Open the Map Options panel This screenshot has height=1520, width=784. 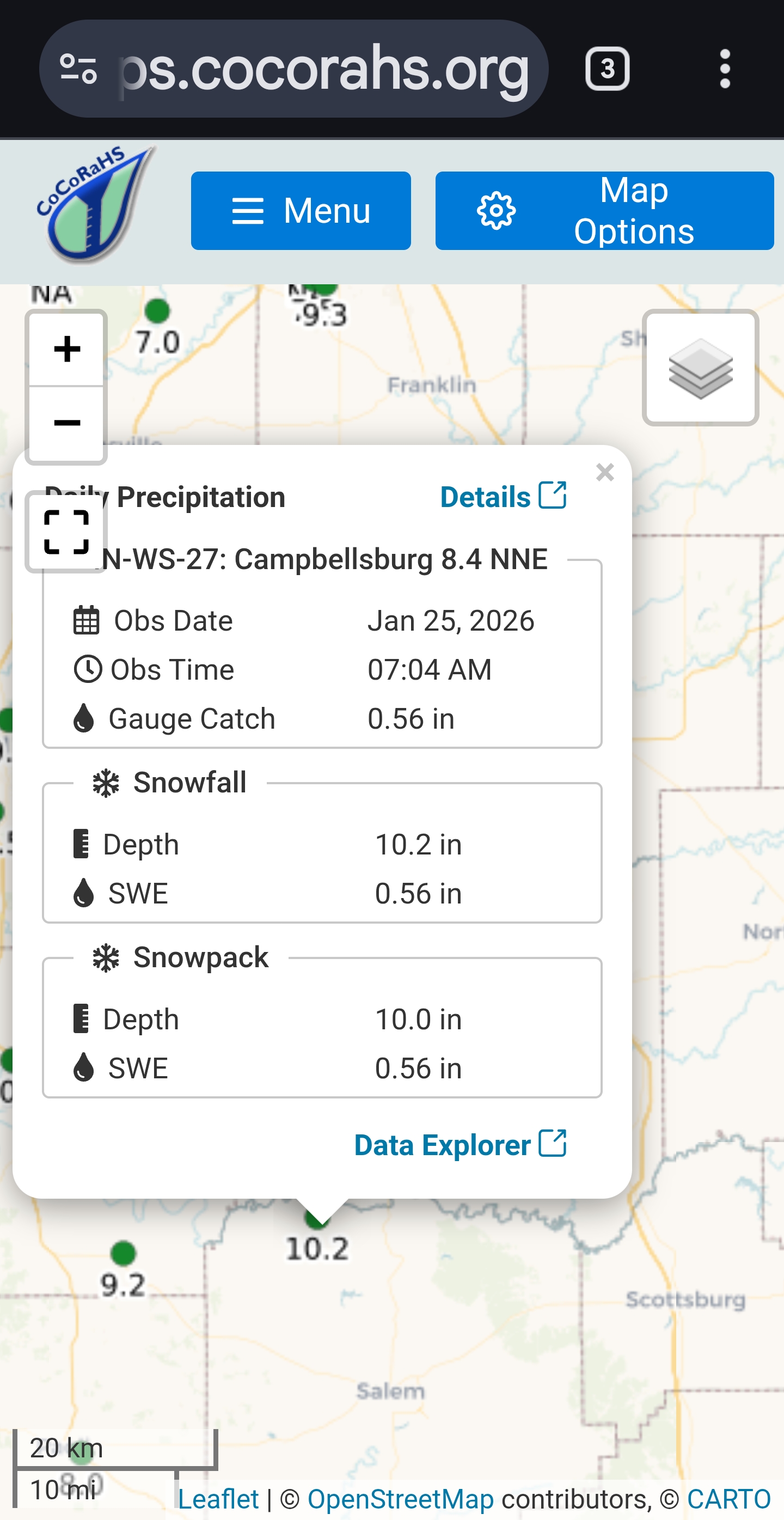tap(604, 211)
